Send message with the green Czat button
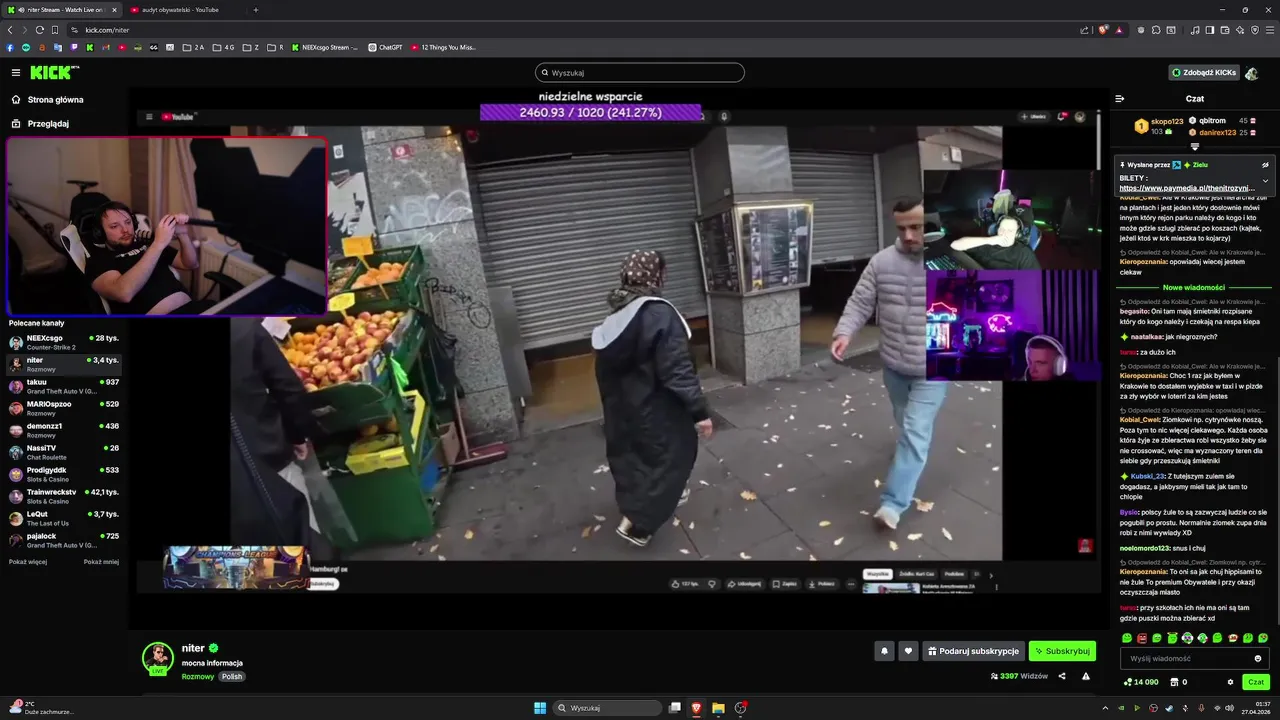 pos(1256,682)
